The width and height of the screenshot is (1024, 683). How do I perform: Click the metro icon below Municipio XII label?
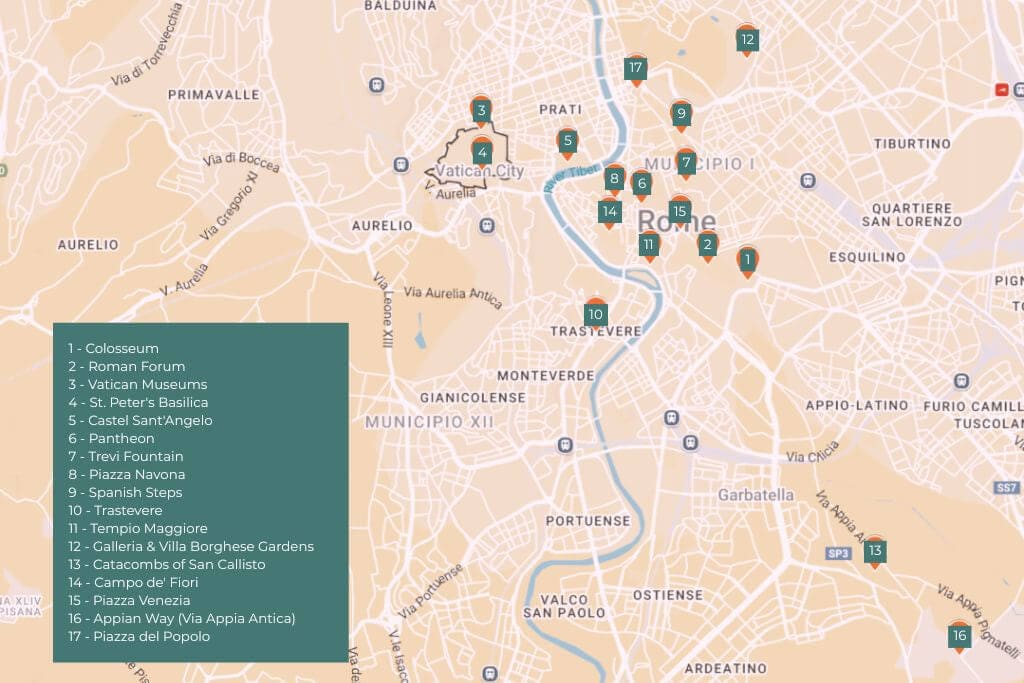(566, 445)
